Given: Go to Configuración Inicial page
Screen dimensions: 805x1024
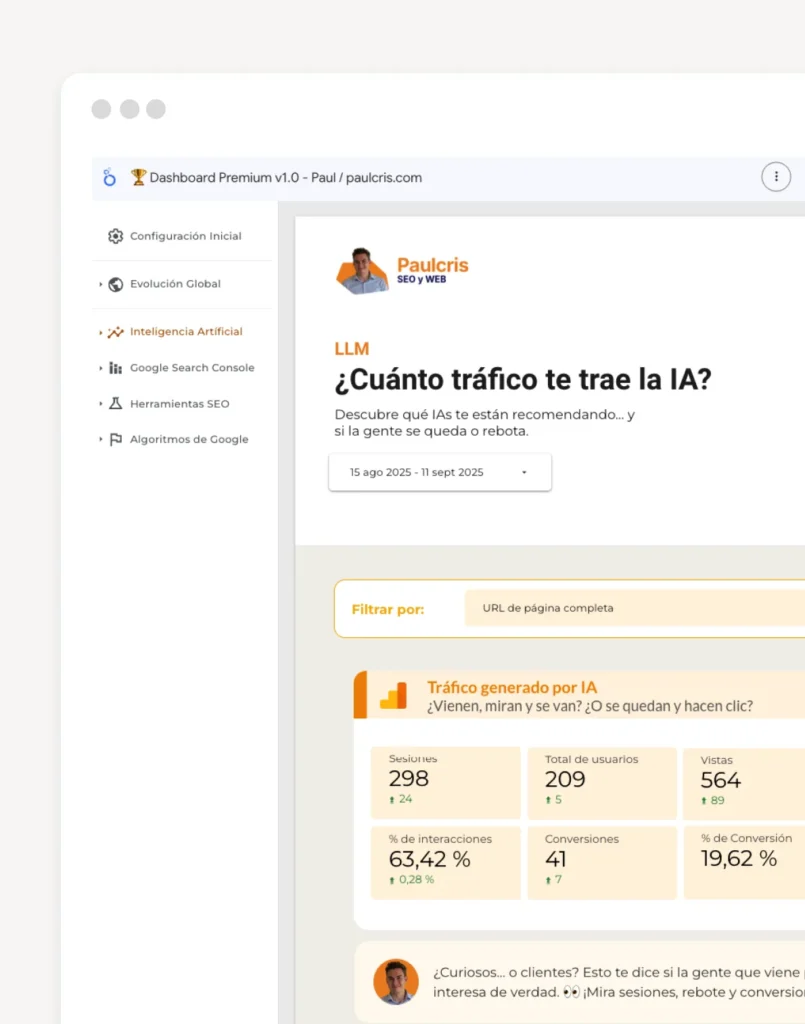Looking at the screenshot, I should coord(186,237).
